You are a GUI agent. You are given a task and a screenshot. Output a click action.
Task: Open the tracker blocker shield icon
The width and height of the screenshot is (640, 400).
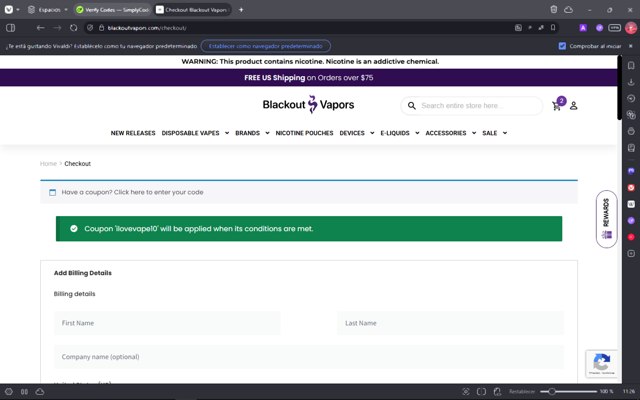[90, 28]
